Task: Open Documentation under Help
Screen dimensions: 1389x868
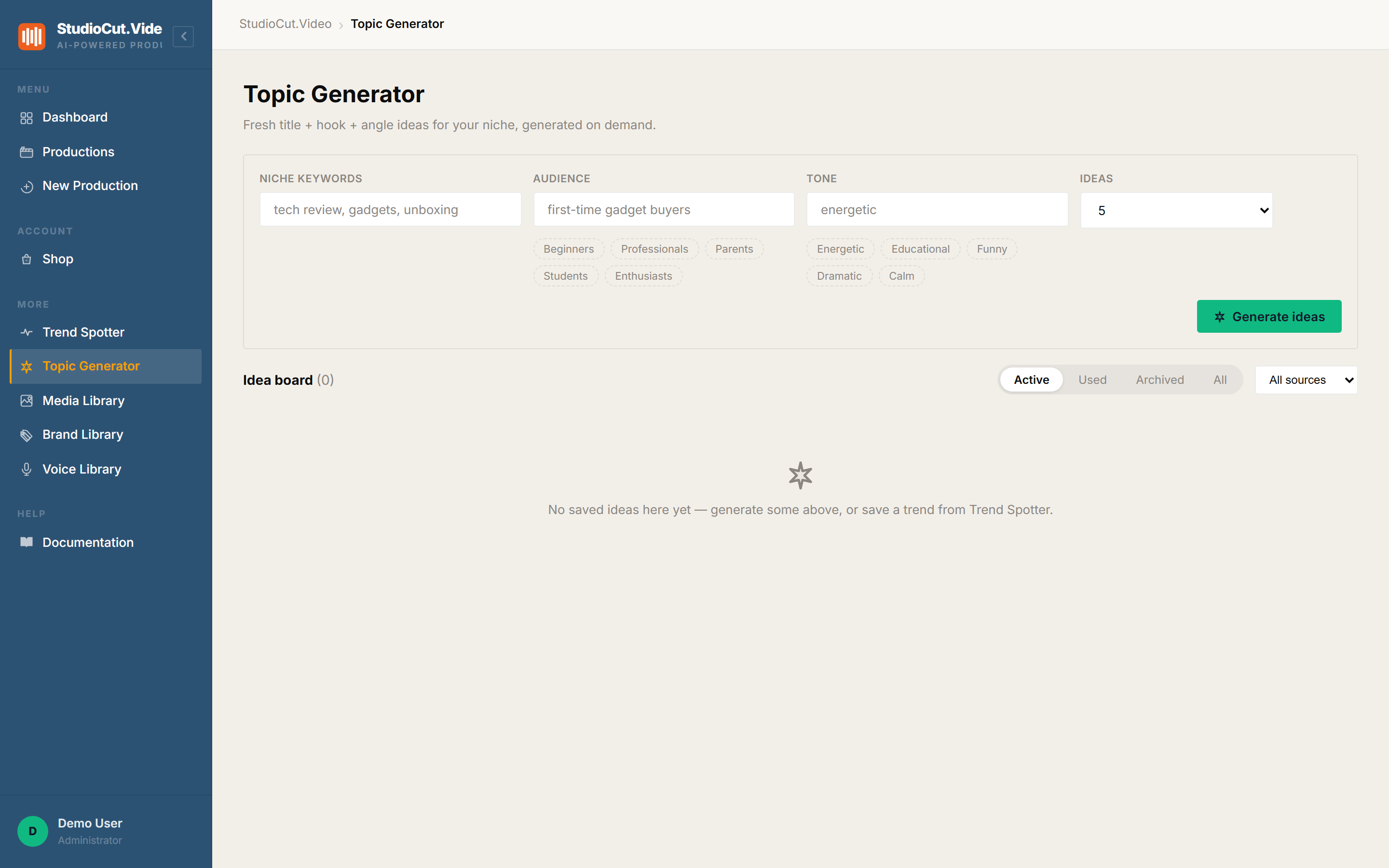Action: coord(106,542)
